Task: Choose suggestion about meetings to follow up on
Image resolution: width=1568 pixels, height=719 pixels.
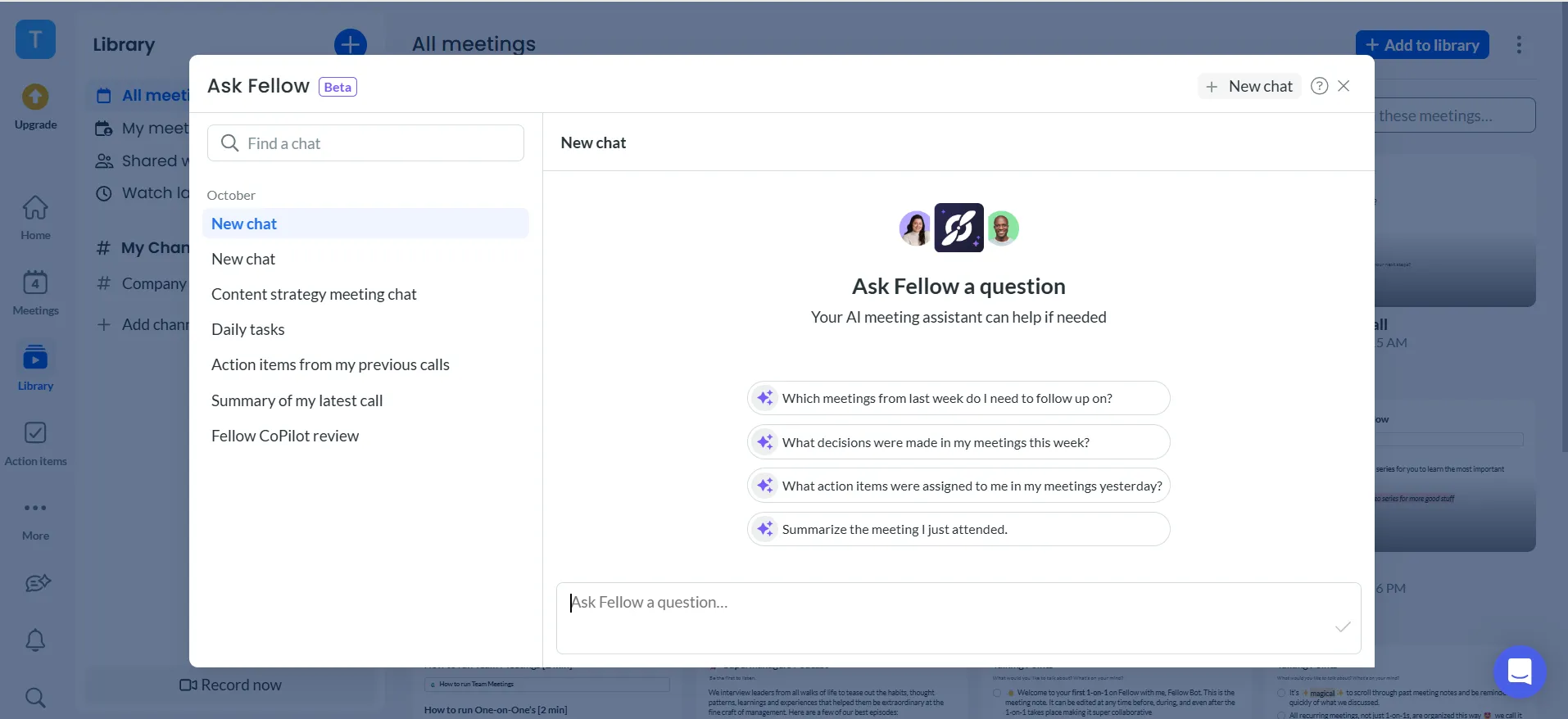Action: [x=958, y=398]
